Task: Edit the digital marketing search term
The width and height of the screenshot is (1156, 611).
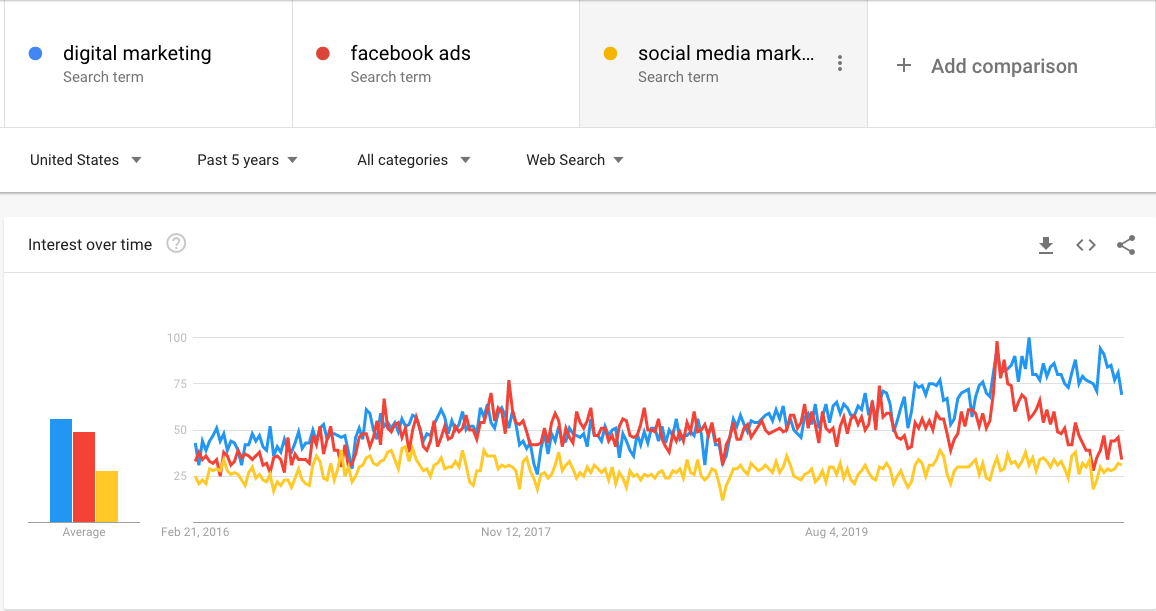Action: tap(137, 54)
